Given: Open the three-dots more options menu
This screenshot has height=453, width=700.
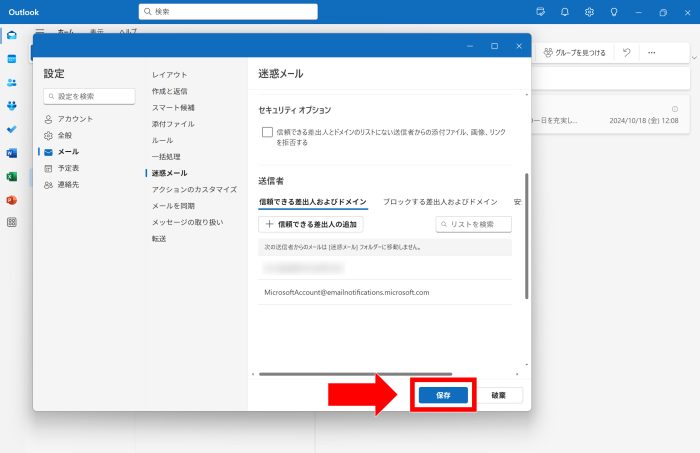Looking at the screenshot, I should [652, 52].
